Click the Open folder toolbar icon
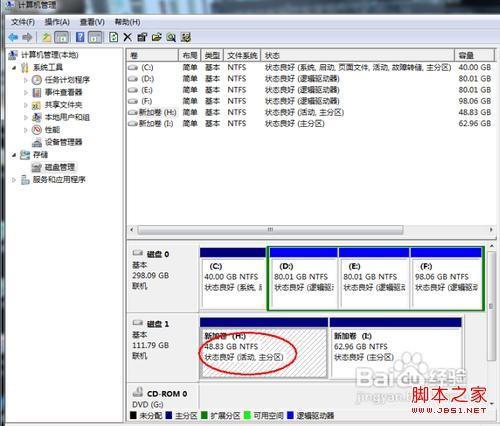 click(157, 37)
